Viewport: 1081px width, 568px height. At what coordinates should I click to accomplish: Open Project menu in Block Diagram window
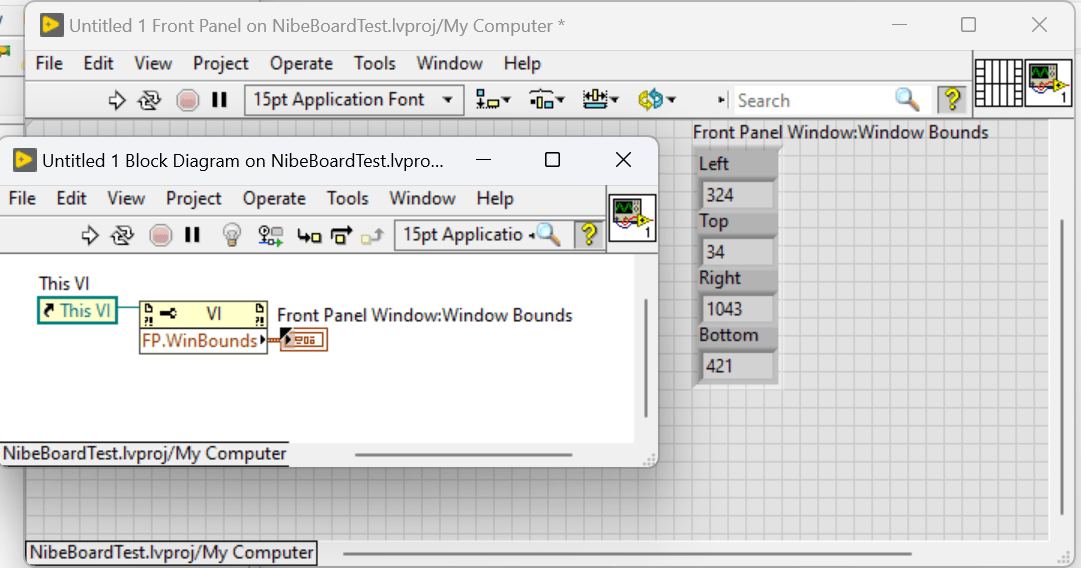pos(194,199)
